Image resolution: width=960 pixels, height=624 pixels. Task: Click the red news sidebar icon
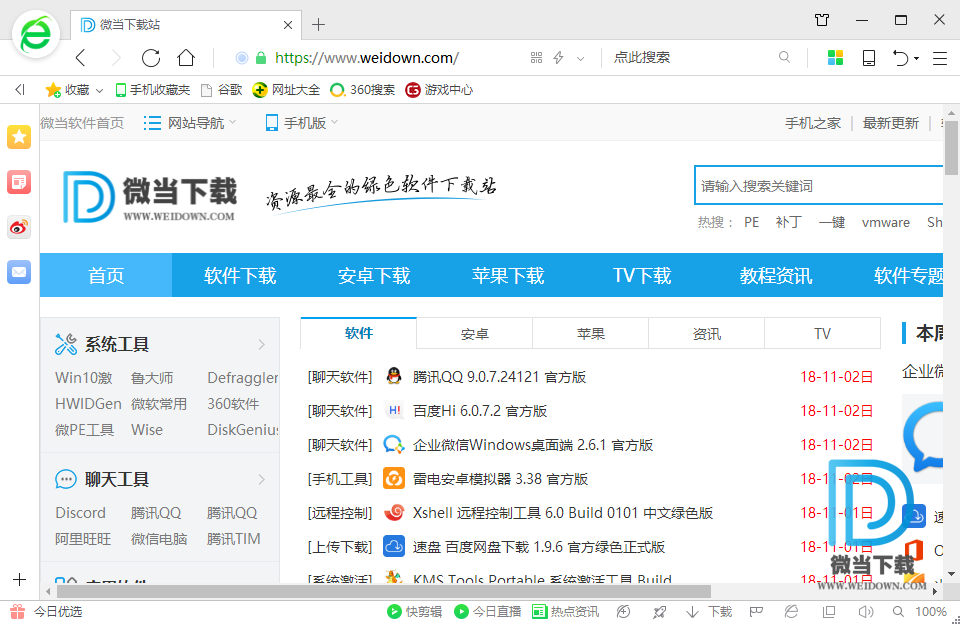tap(19, 182)
